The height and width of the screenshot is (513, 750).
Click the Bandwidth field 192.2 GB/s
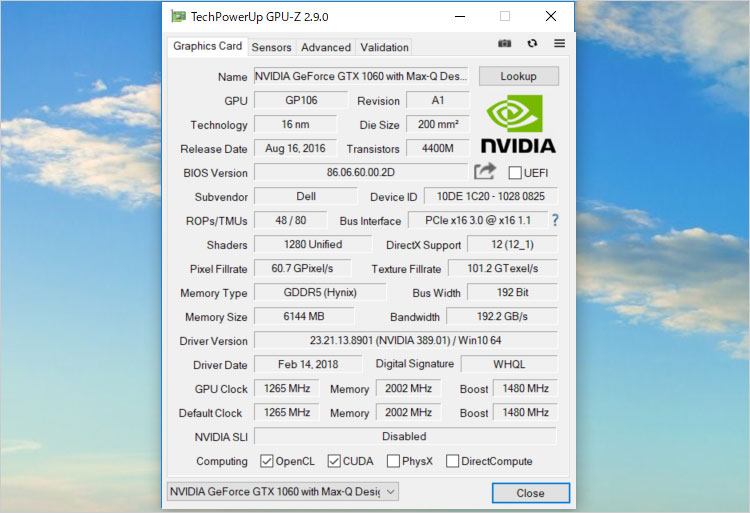502,316
